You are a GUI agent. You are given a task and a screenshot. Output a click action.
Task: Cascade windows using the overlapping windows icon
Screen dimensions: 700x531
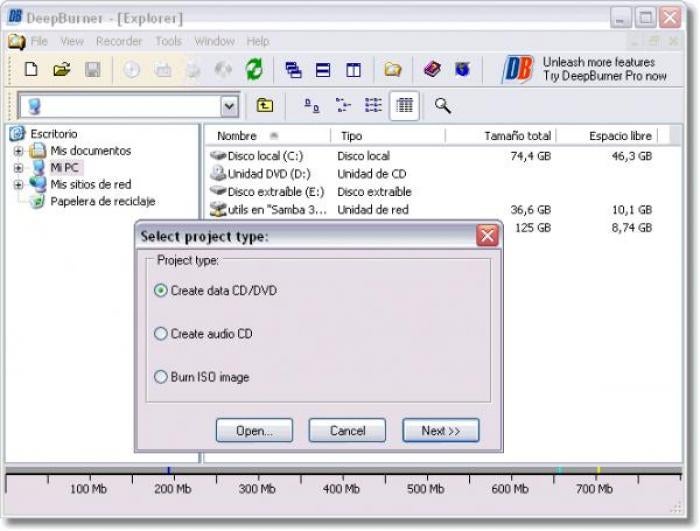tap(293, 70)
